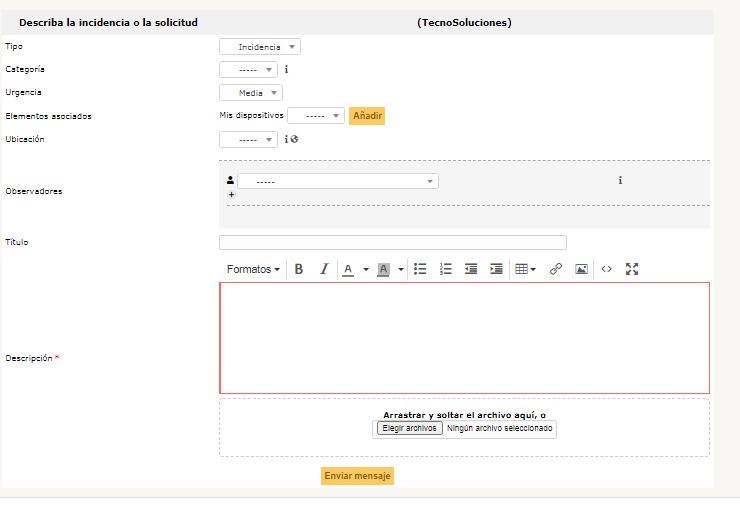
Task: Open the Formatos menu in the editor
Action: pyautogui.click(x=253, y=269)
